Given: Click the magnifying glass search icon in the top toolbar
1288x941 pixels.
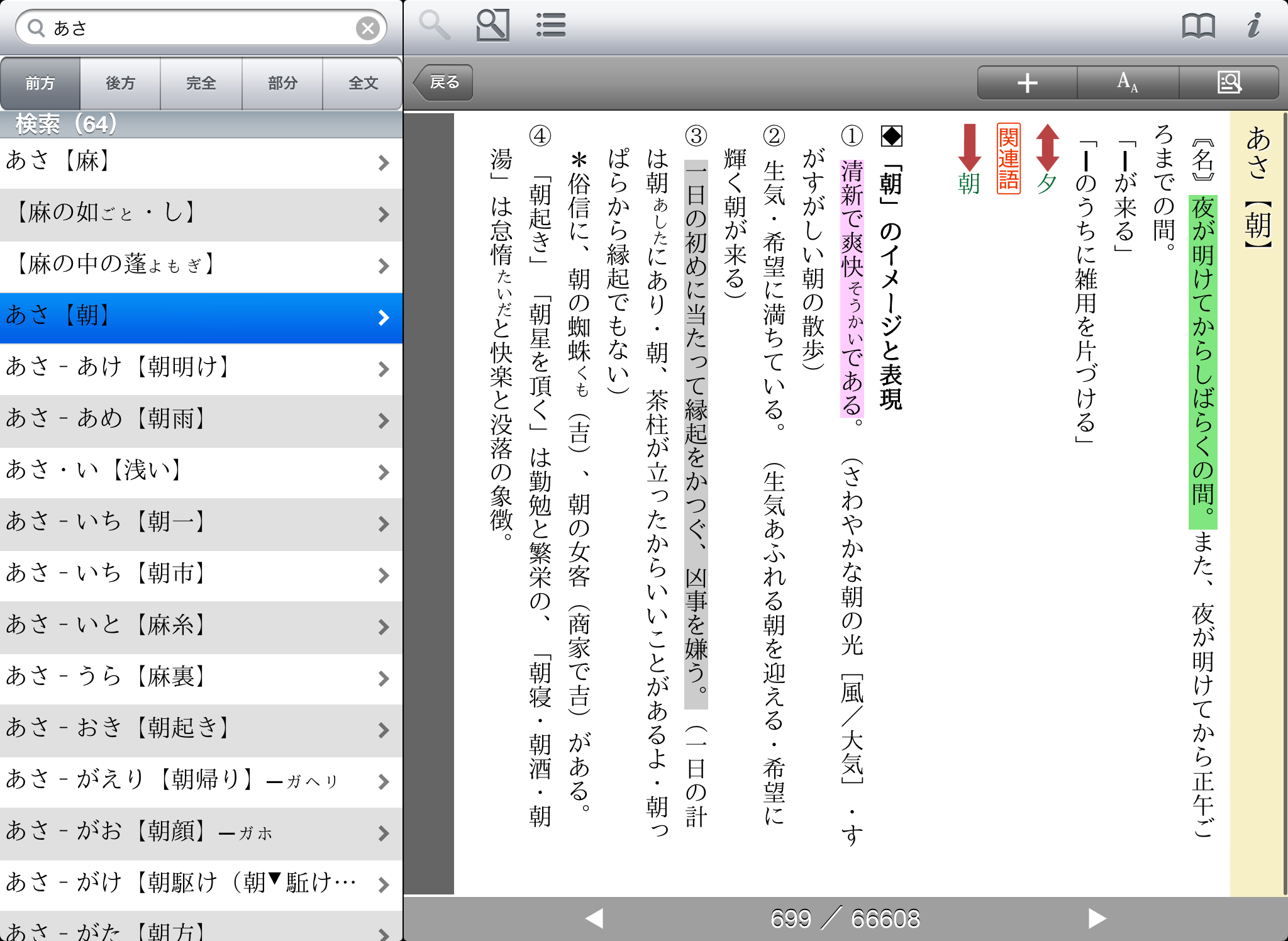Looking at the screenshot, I should (x=434, y=26).
